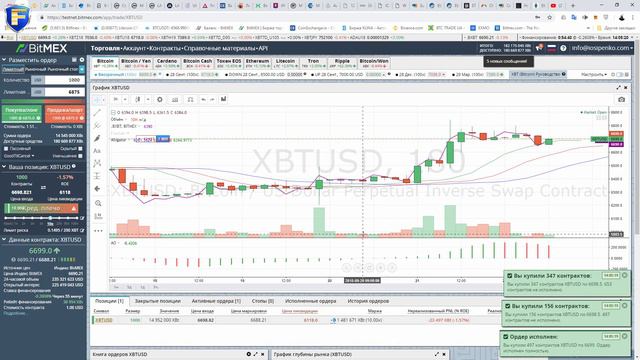Open the order type dropdown arrow
640x360 pixels.
[82, 69]
